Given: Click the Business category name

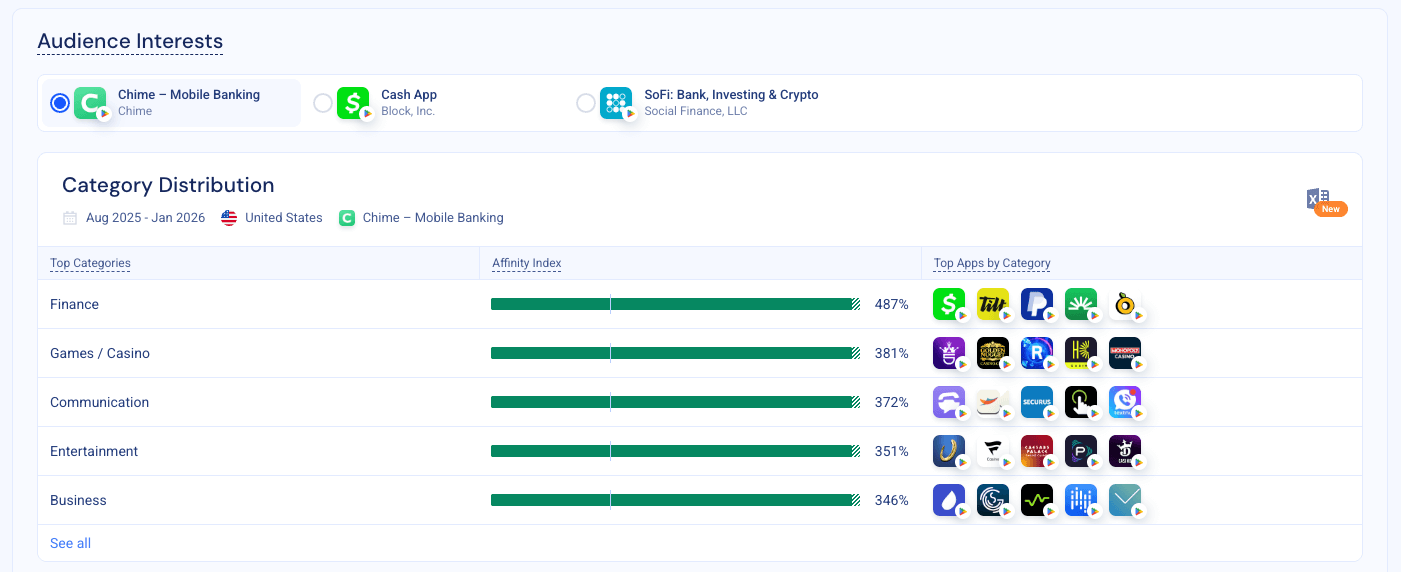Looking at the screenshot, I should [78, 500].
